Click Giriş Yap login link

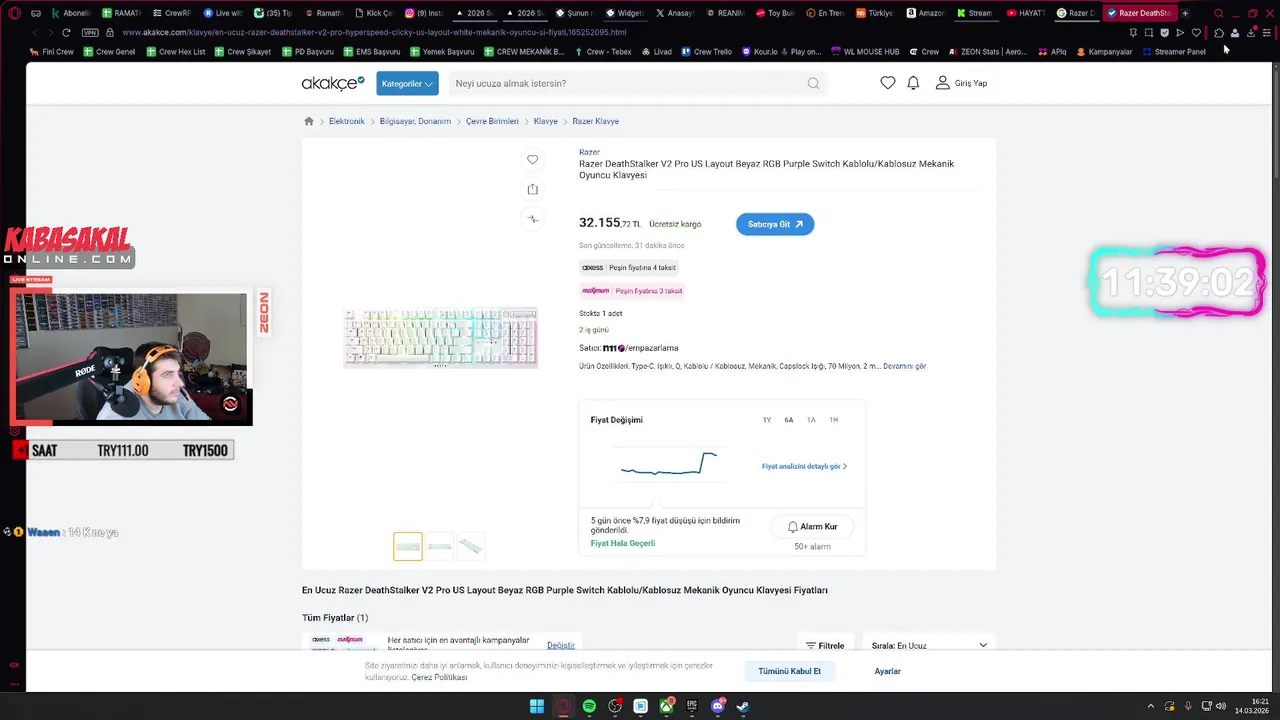tap(962, 83)
